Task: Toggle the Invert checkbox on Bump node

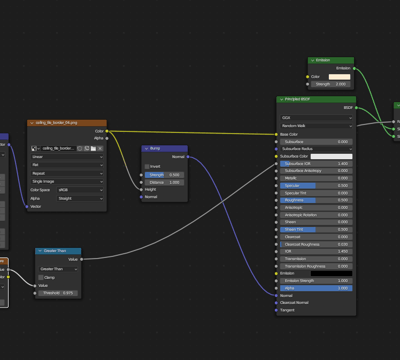Action: point(147,166)
